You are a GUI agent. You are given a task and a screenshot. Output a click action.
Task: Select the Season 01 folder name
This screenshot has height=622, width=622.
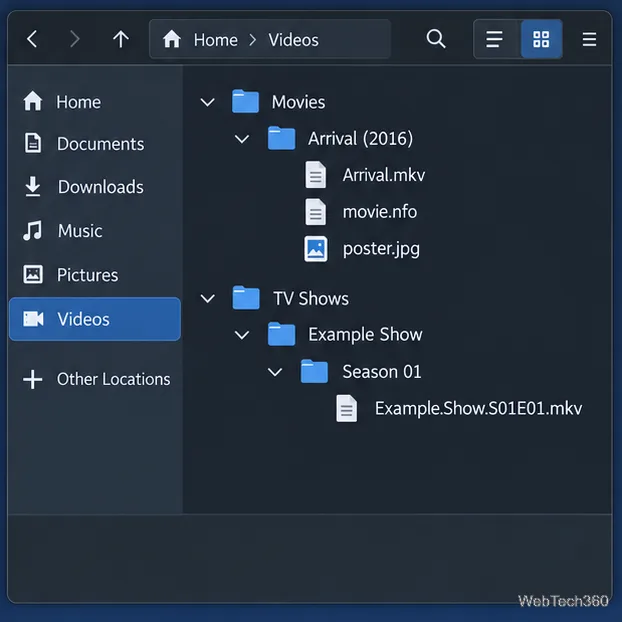pyautogui.click(x=382, y=372)
